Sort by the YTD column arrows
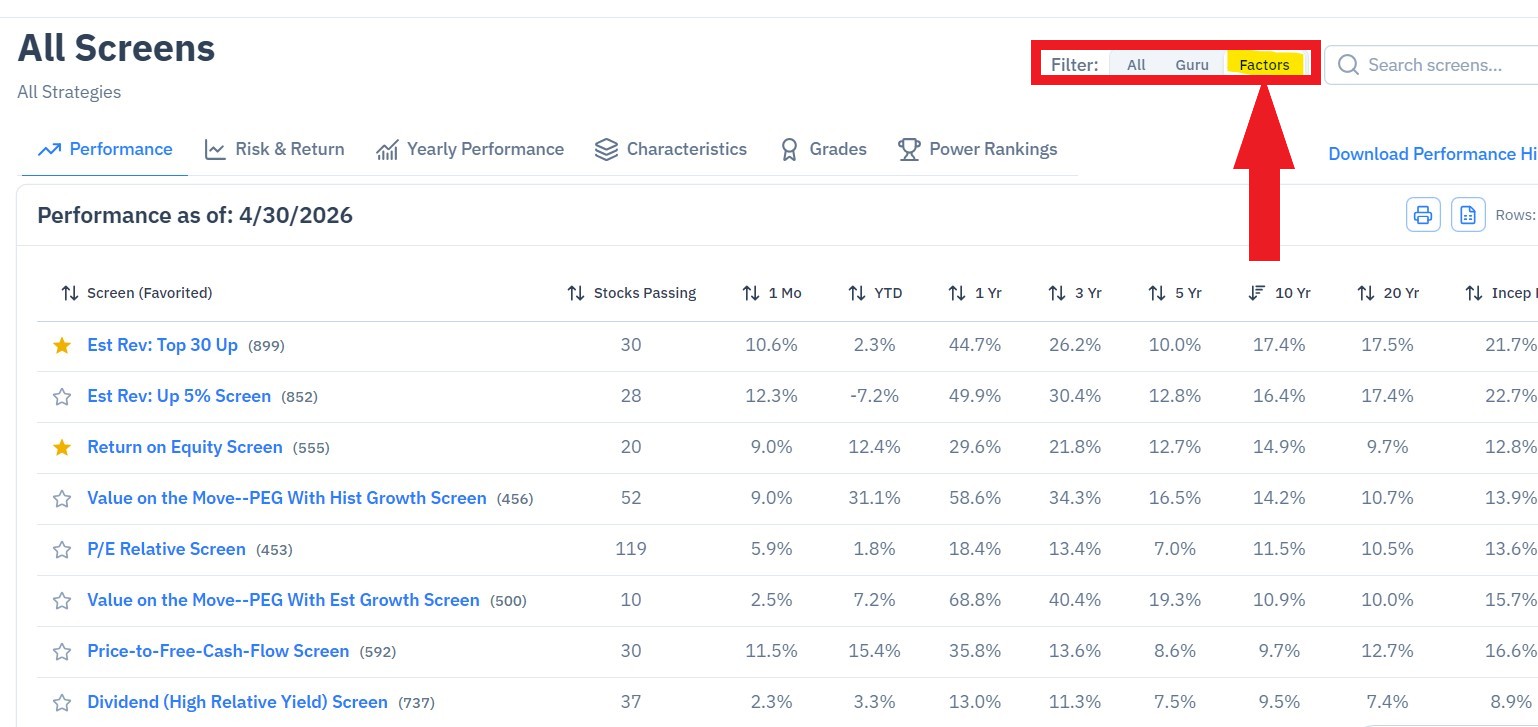Image resolution: width=1538 pixels, height=727 pixels. point(857,293)
